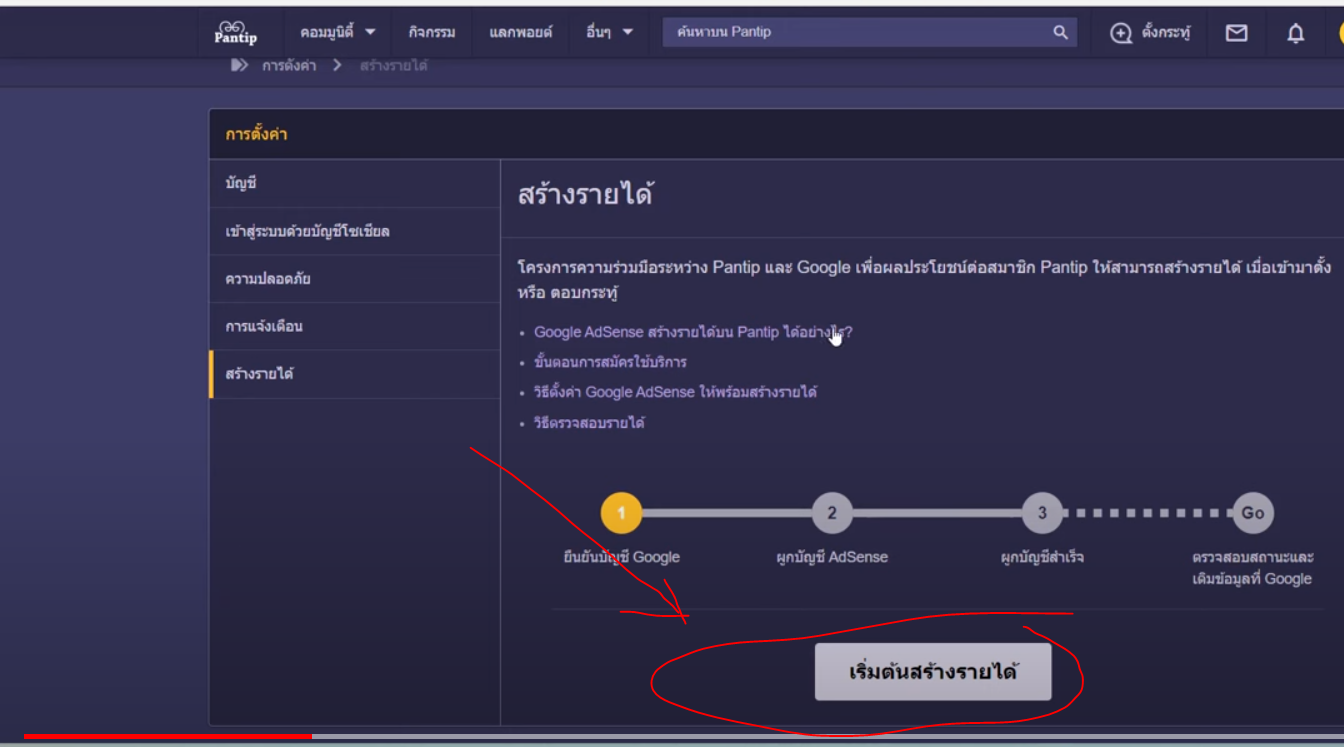Open link Google AdSense สร้างรายได้บน Pantip ได้อย่างไร?
The width and height of the screenshot is (1344, 747).
tap(693, 332)
